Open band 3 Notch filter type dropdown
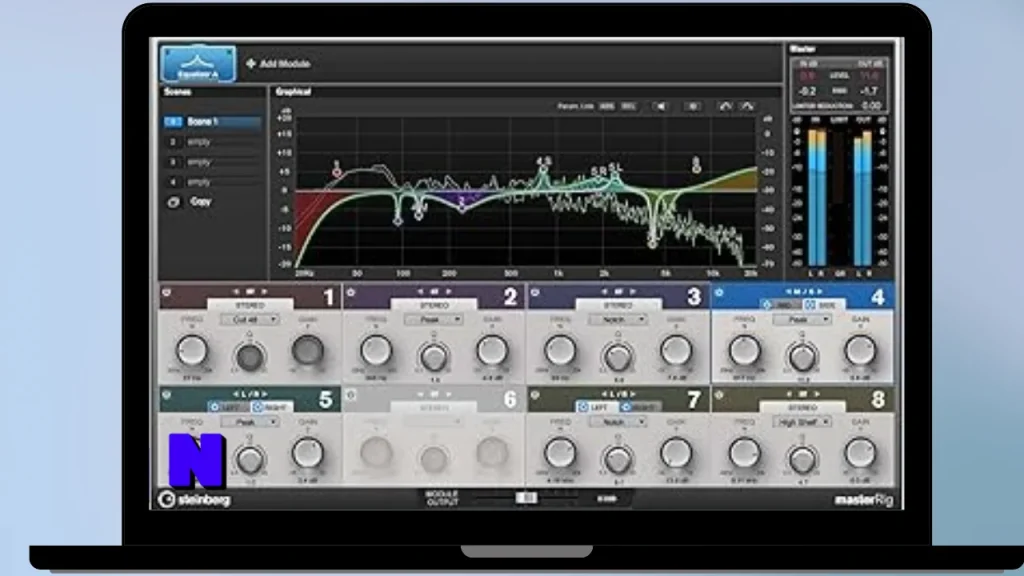Image resolution: width=1024 pixels, height=576 pixels. tap(618, 319)
